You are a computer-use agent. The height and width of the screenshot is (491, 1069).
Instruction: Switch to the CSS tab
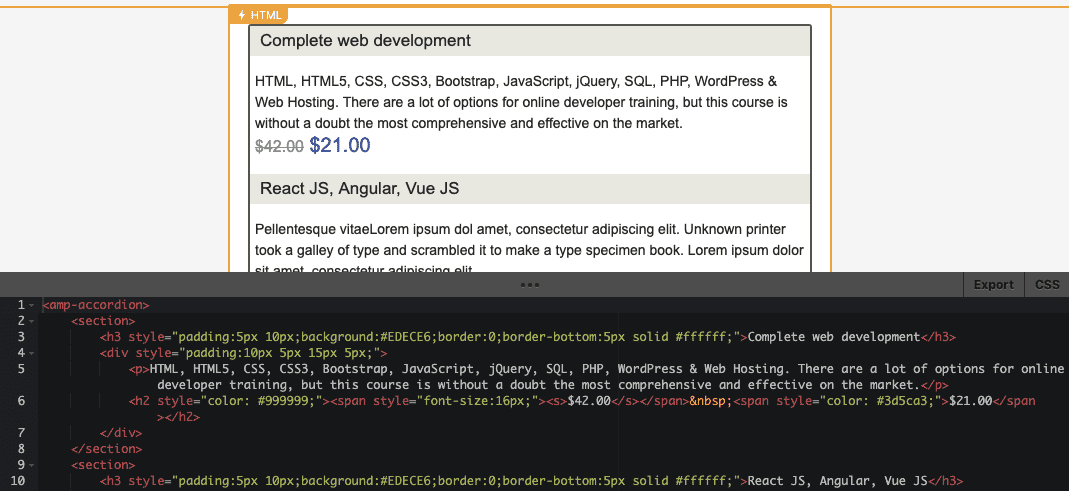1047,285
